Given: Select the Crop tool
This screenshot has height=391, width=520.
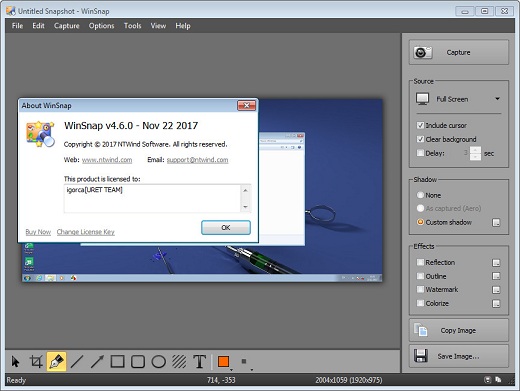Looking at the screenshot, I should [x=36, y=362].
